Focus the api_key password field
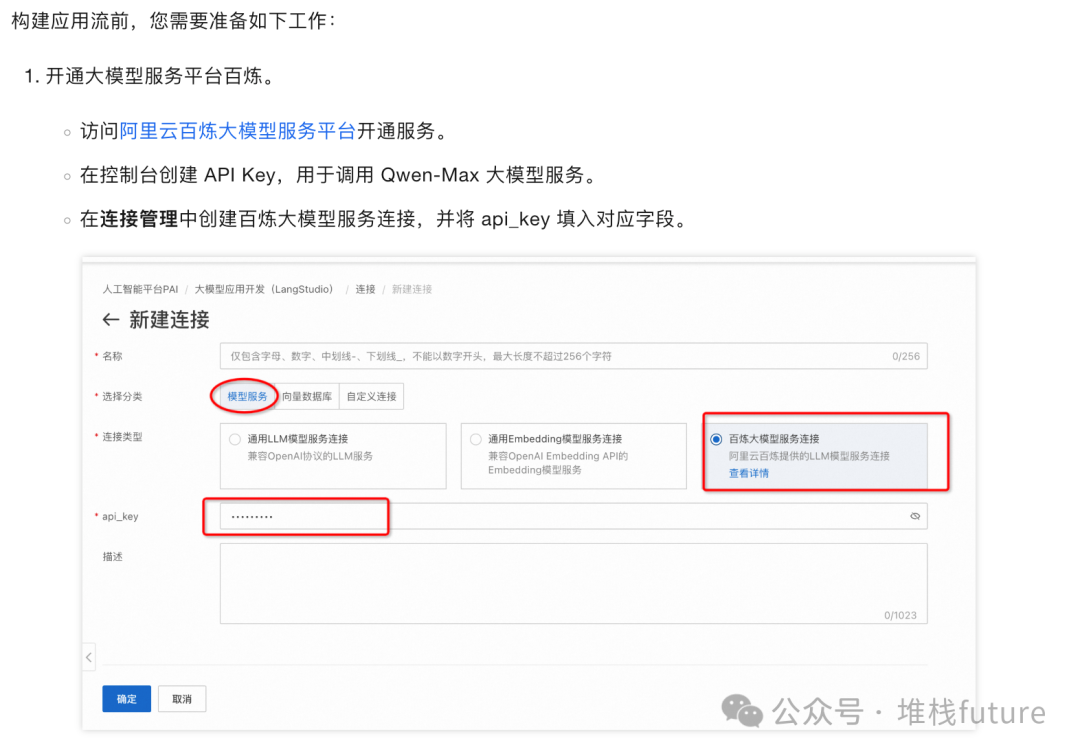 [x=574, y=516]
